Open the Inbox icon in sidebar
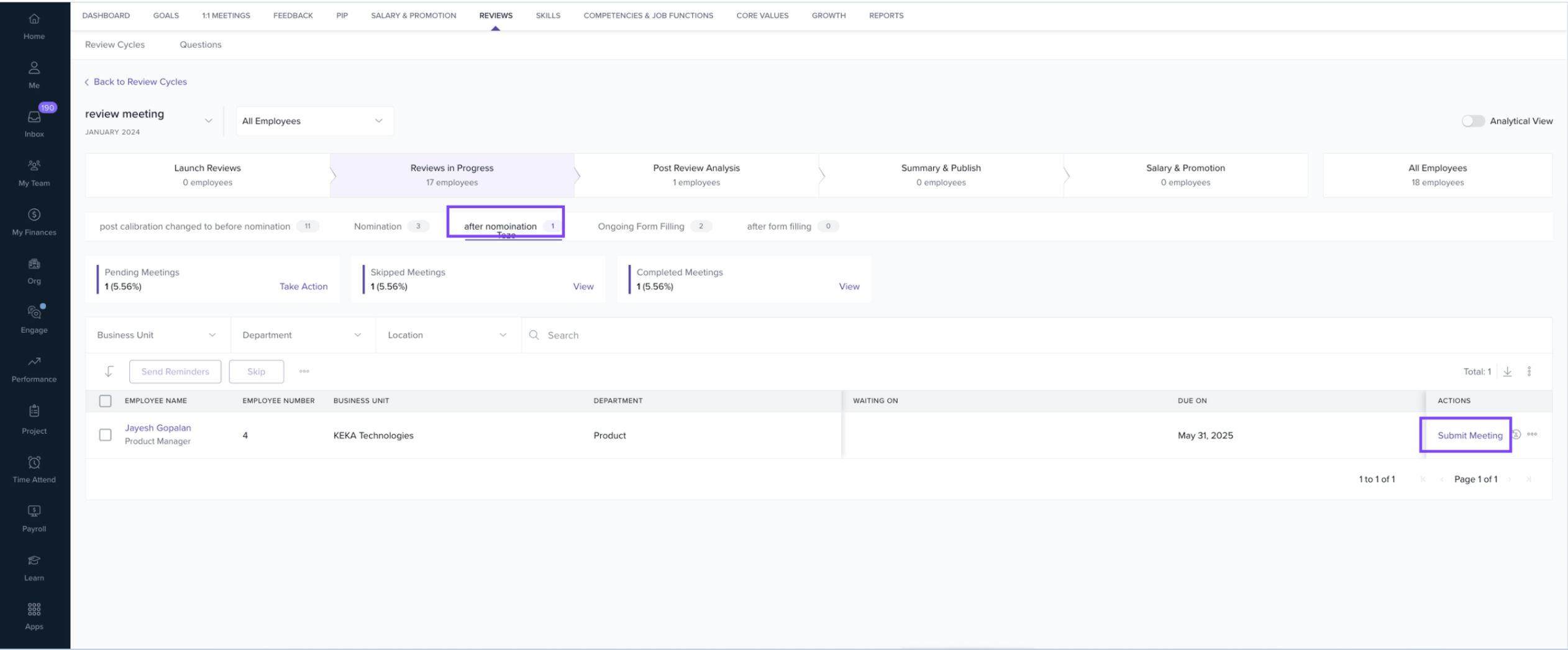Viewport: 1568px width, 650px height. 34,118
